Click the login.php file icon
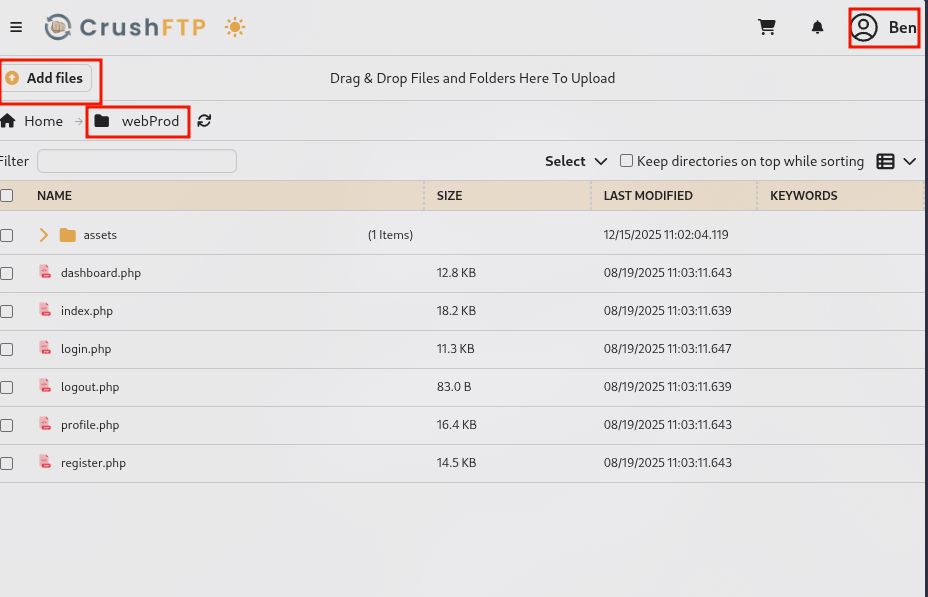Viewport: 928px width, 597px height. click(x=44, y=348)
